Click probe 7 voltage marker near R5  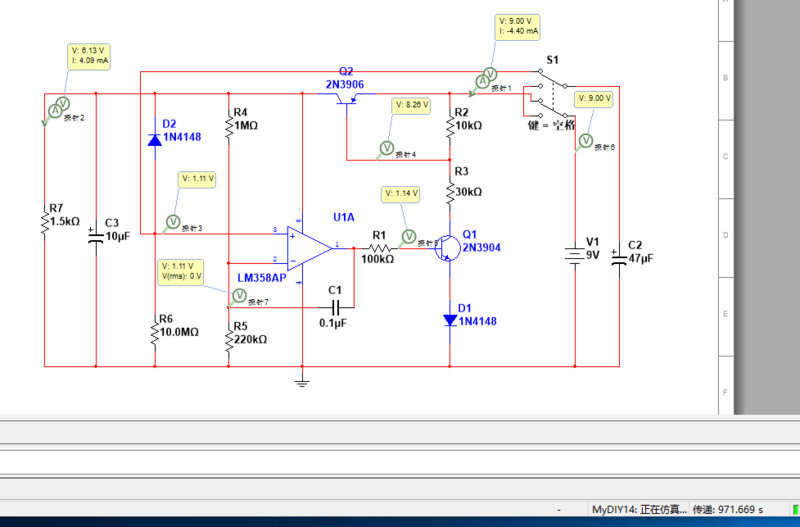tap(239, 295)
